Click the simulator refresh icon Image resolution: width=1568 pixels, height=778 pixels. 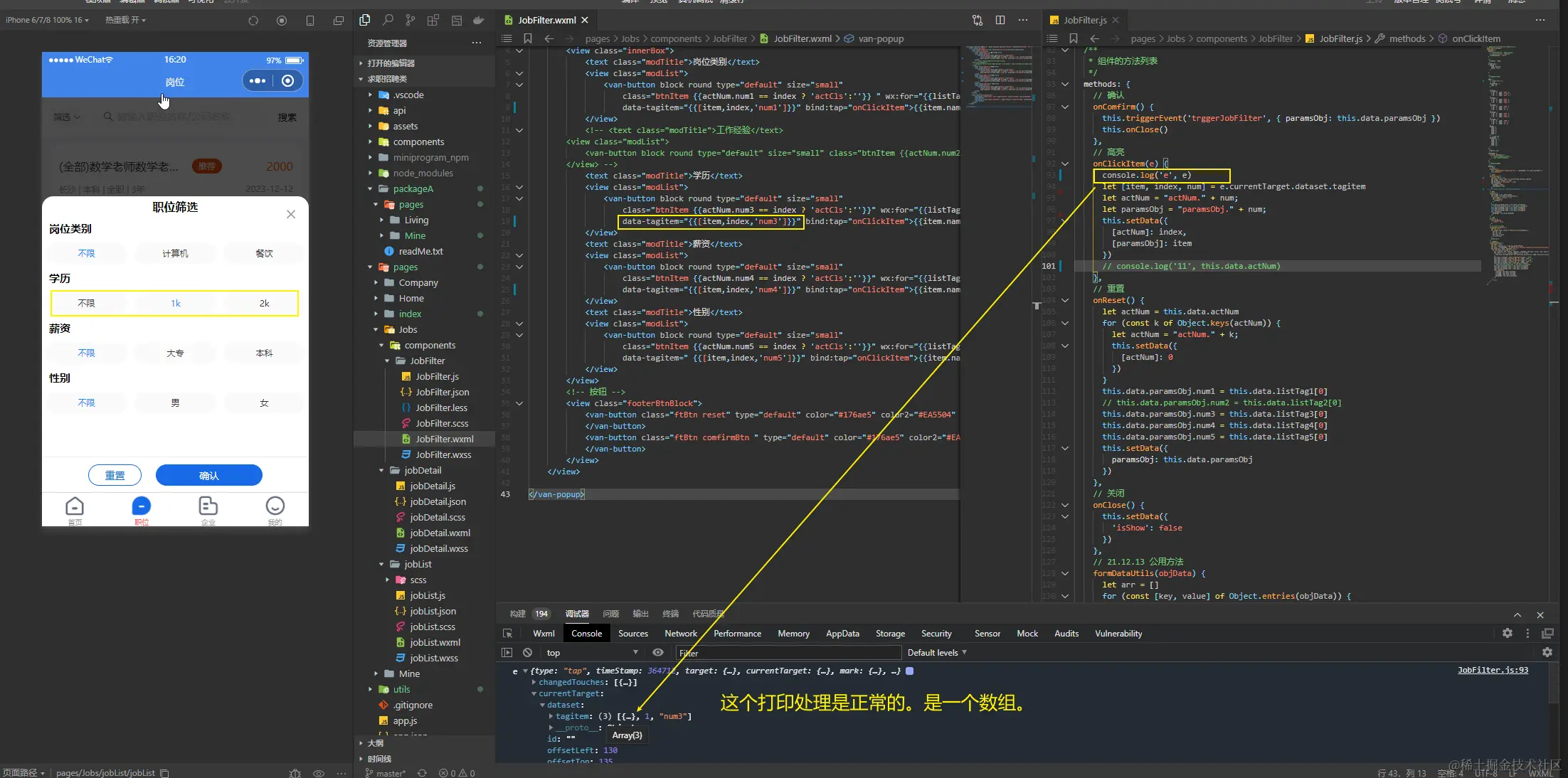[253, 21]
